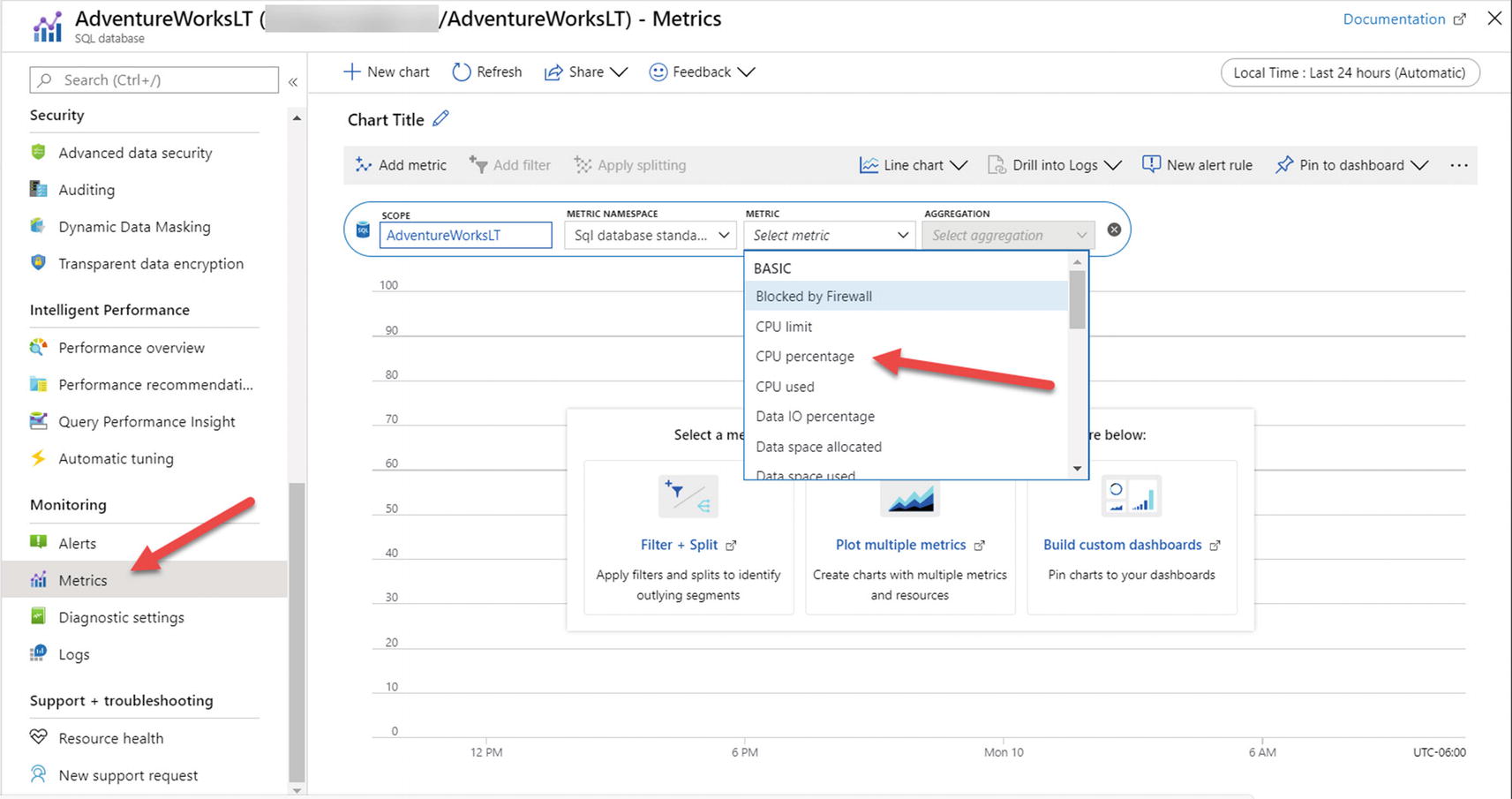Viewport: 1512px width, 799px height.
Task: Open New support request
Action: pos(128,775)
